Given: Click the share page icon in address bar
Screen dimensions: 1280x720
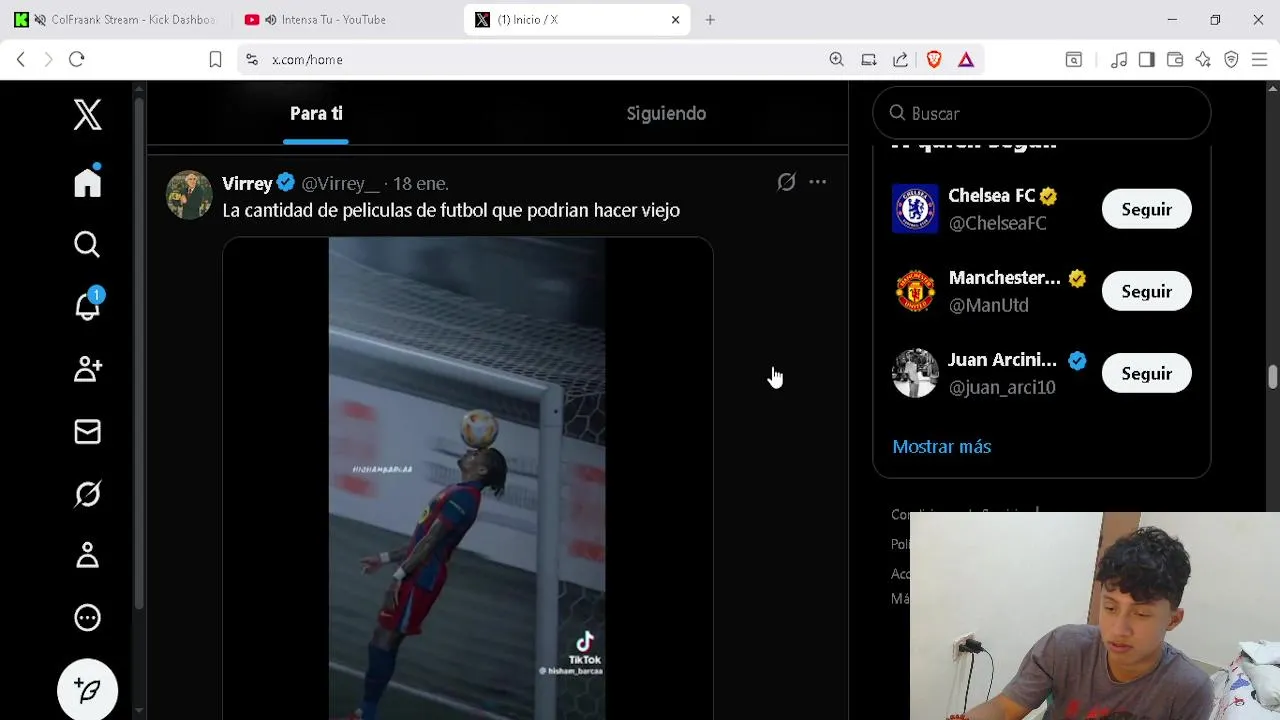Looking at the screenshot, I should [901, 60].
